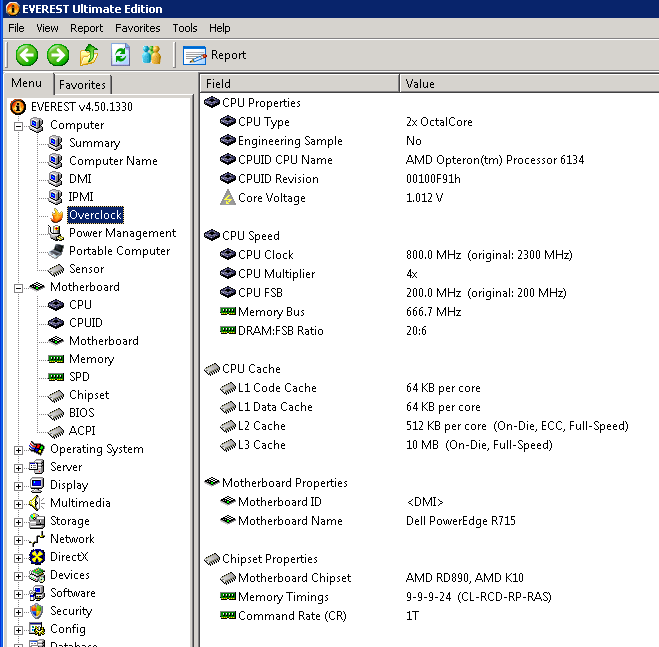Select the EVEREST v4.50.1330 root item
Screen dimensions: 659x647
click(82, 107)
